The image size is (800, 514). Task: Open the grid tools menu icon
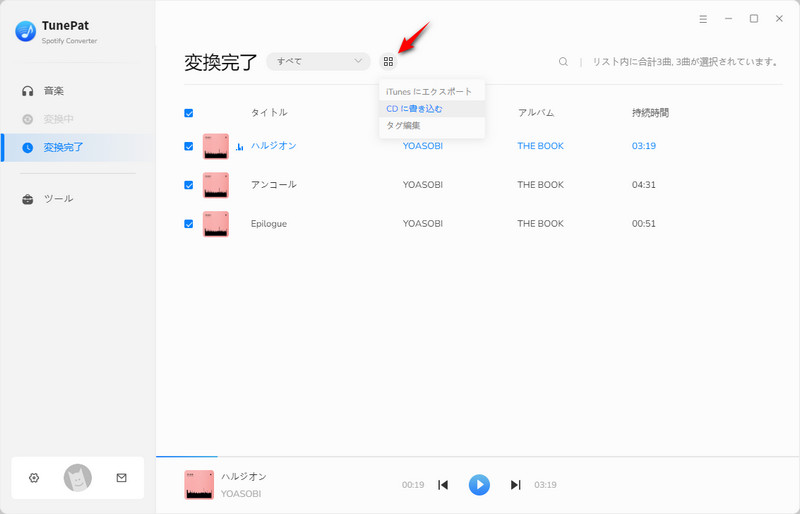[388, 62]
